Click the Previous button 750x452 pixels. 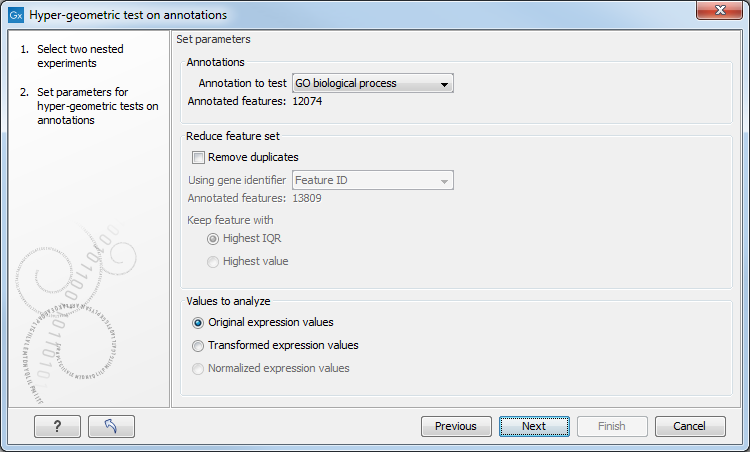point(456,426)
